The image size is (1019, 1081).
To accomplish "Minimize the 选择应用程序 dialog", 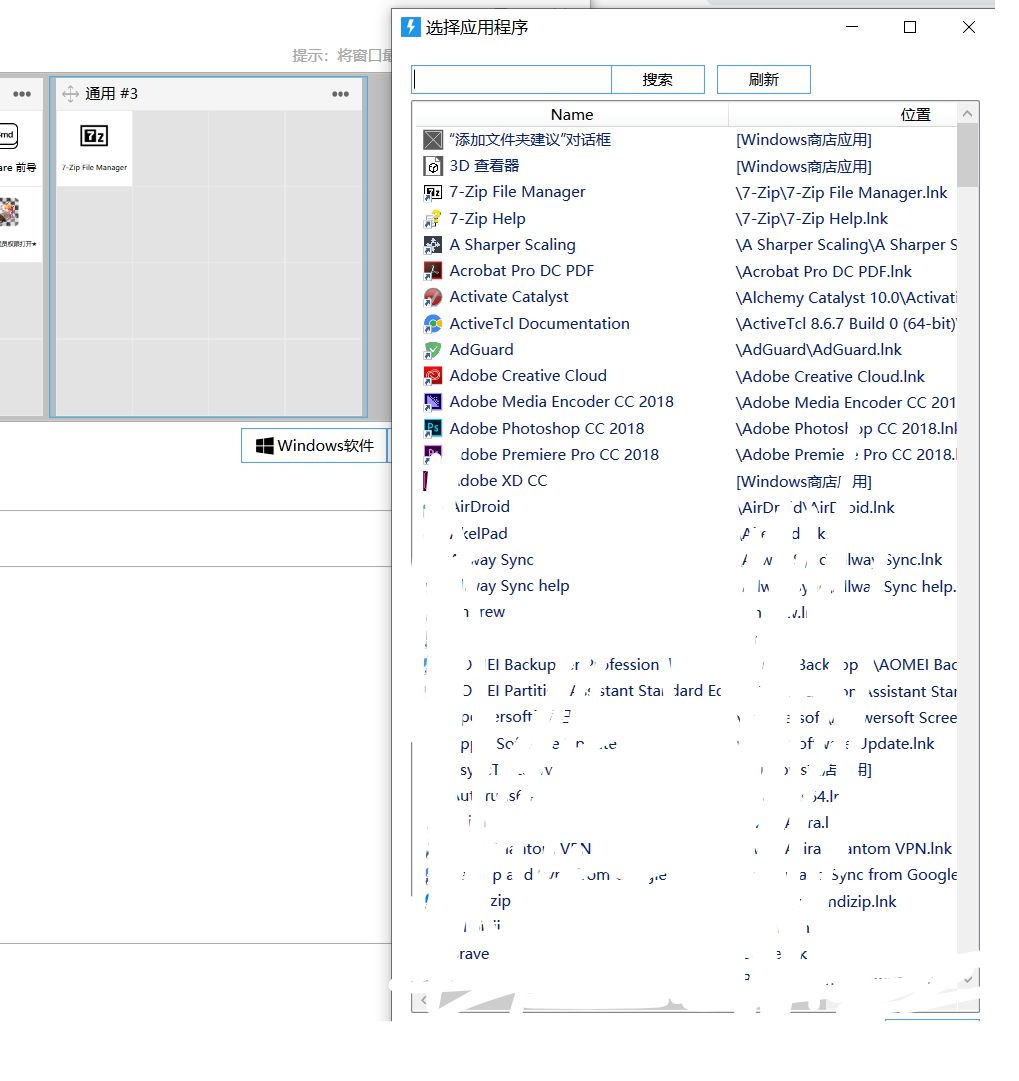I will [x=852, y=27].
